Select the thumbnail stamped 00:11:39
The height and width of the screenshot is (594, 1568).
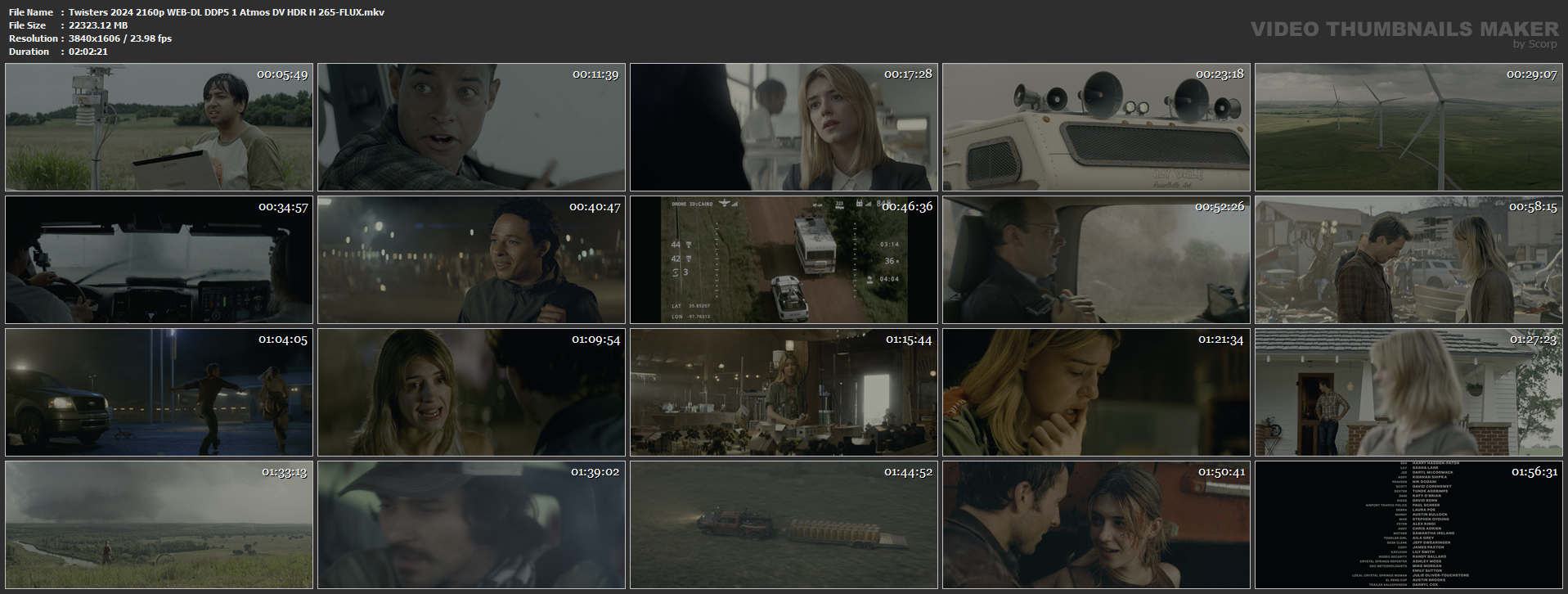point(471,128)
